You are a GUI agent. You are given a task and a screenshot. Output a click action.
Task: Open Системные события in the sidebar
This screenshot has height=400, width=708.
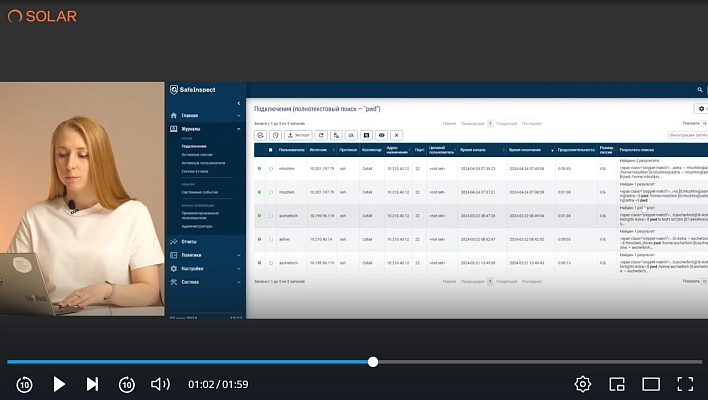[x=200, y=192]
